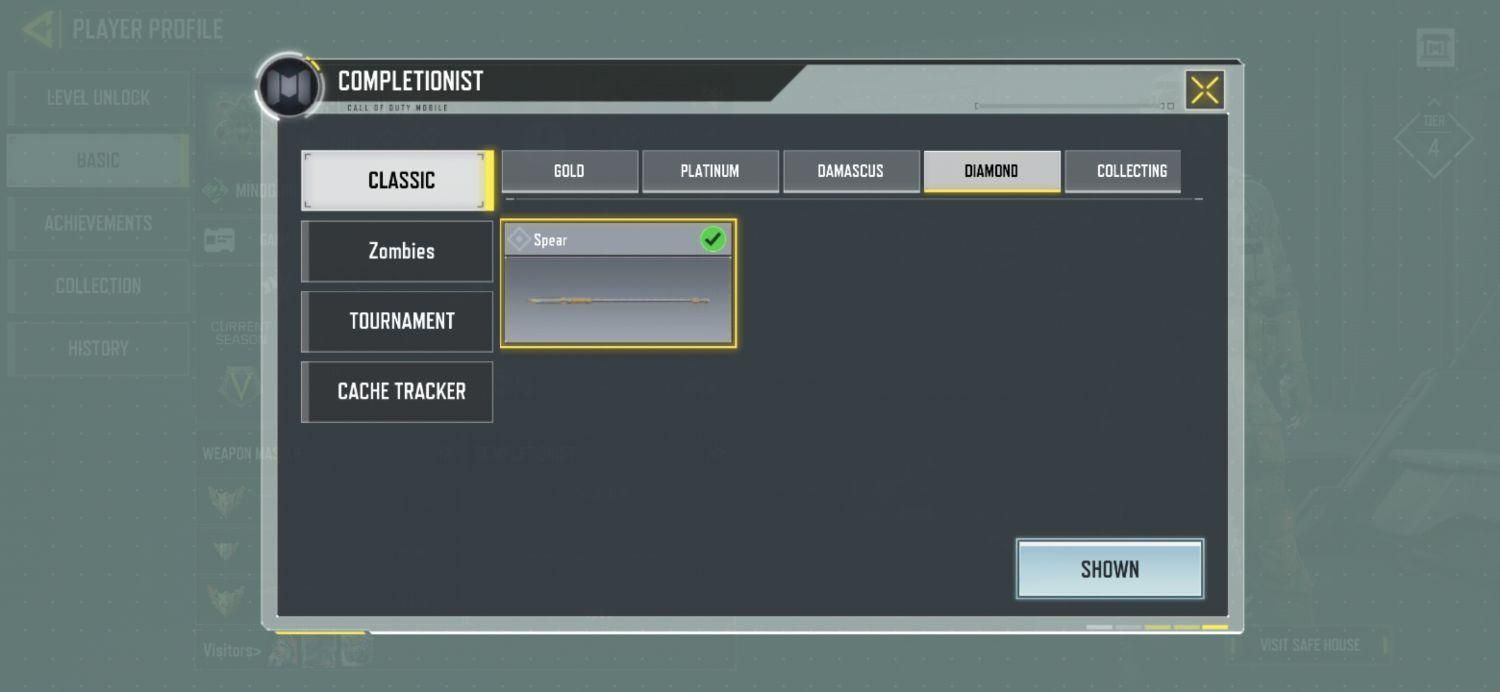Image resolution: width=1500 pixels, height=692 pixels.
Task: Switch to the Platinum camo tab
Action: pyautogui.click(x=710, y=171)
